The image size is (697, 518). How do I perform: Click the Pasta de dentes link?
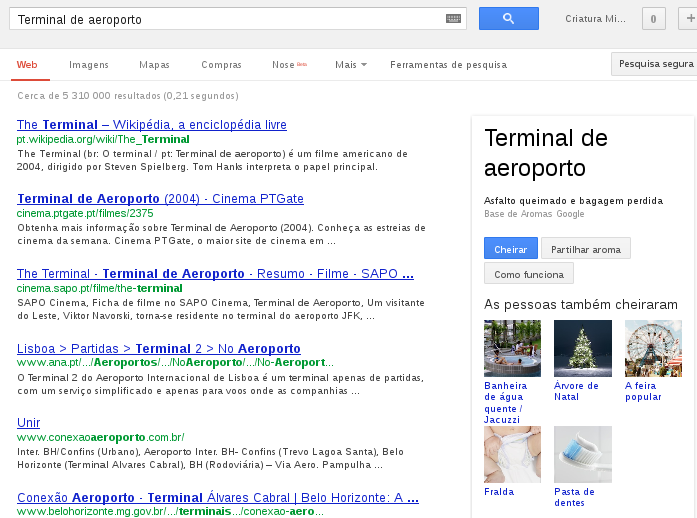(x=574, y=497)
